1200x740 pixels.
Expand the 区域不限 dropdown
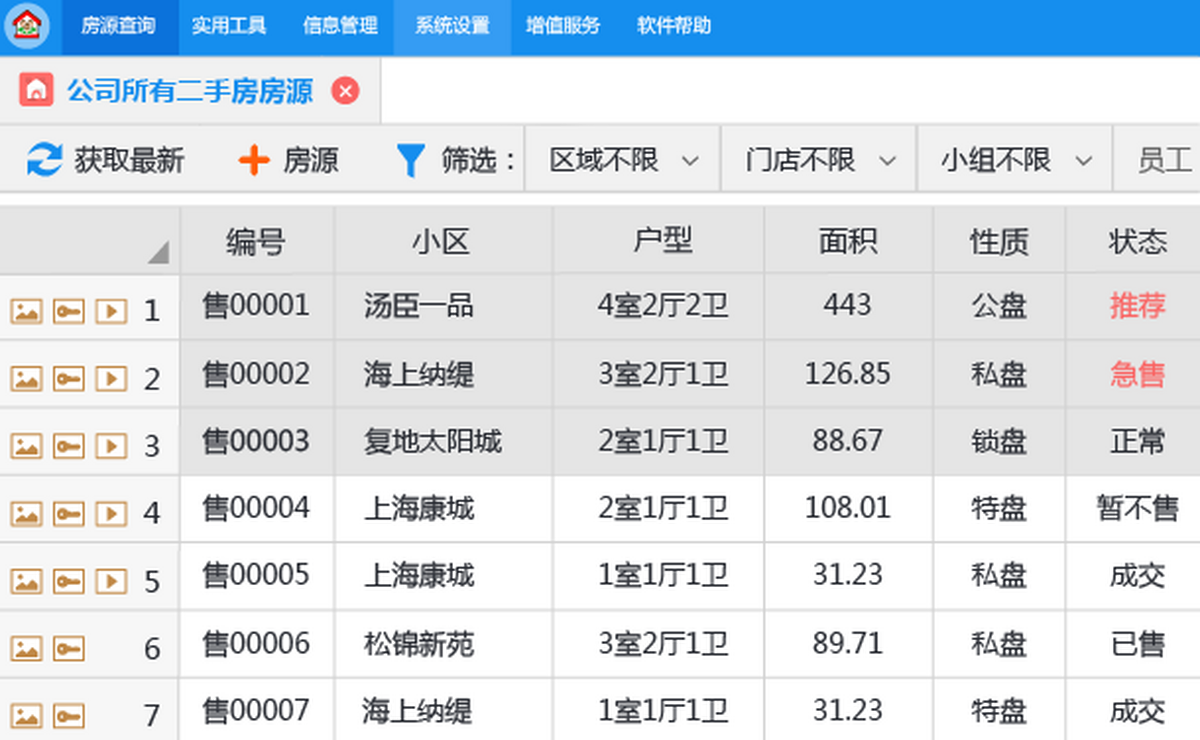[x=622, y=160]
